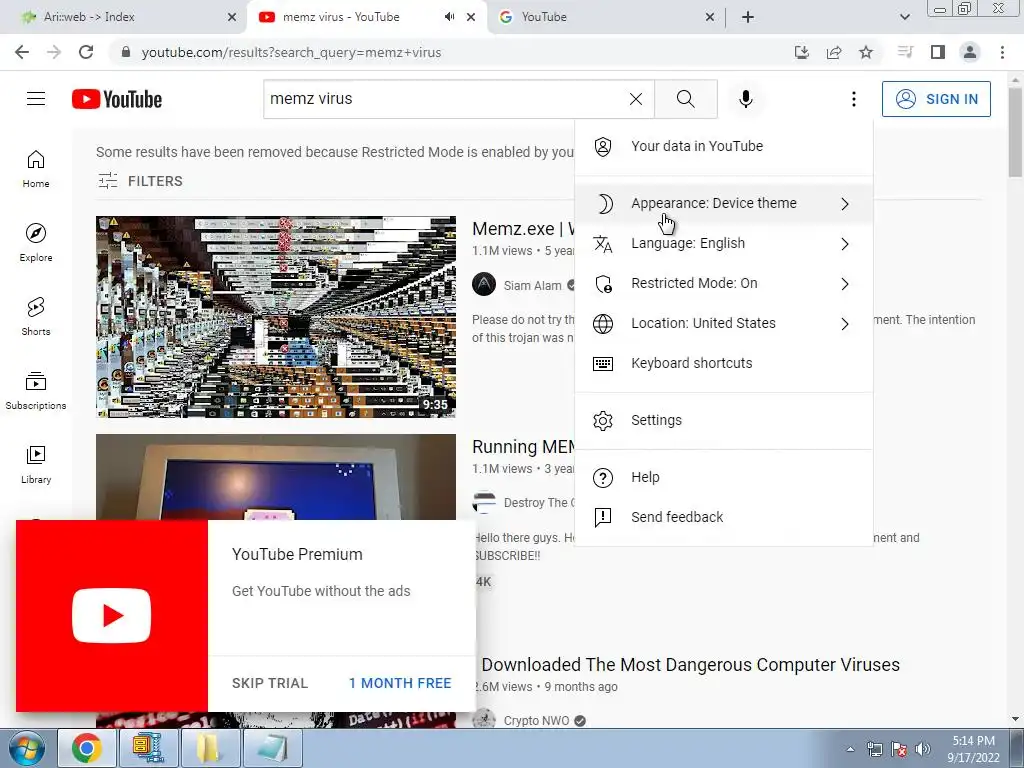Click the Windows Start orb
Image resolution: width=1024 pixels, height=768 pixels.
click(x=26, y=749)
